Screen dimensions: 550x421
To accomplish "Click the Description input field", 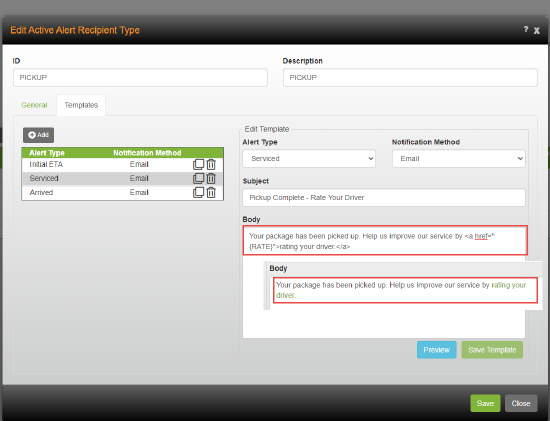I will coord(410,78).
